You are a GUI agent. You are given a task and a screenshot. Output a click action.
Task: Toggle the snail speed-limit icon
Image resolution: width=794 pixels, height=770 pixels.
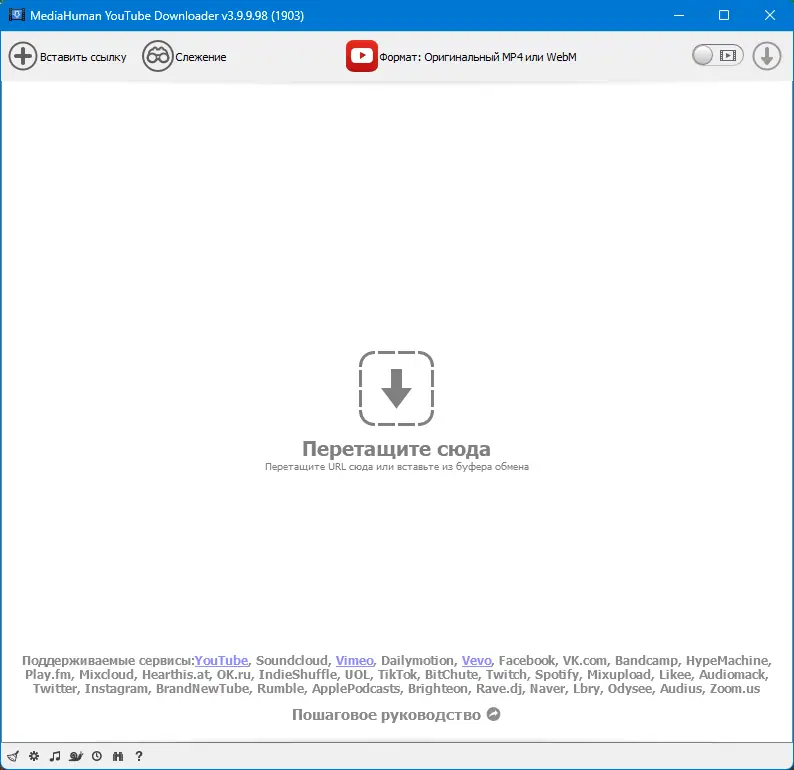76,756
